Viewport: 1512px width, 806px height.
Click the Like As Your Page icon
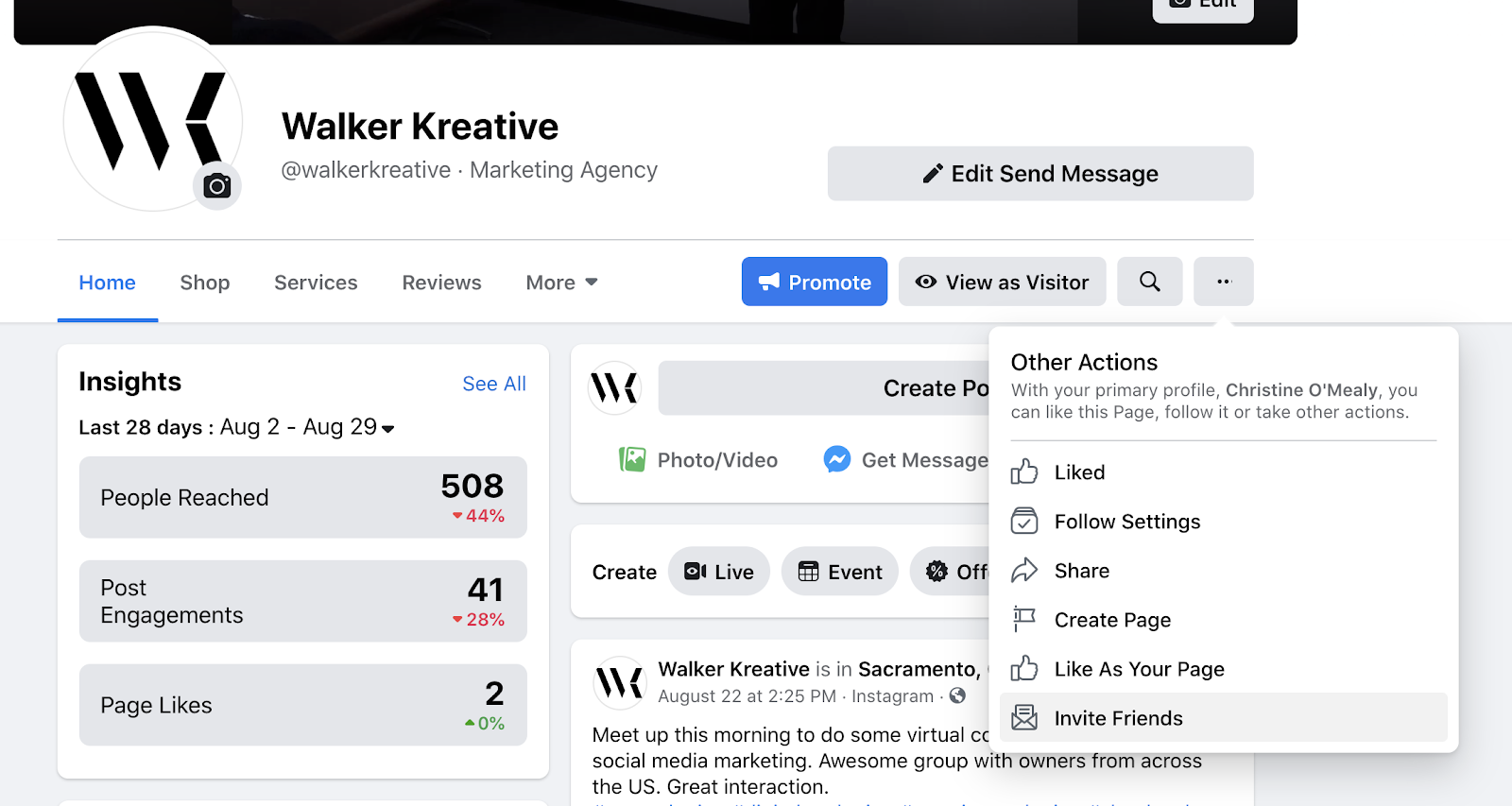[x=1024, y=669]
